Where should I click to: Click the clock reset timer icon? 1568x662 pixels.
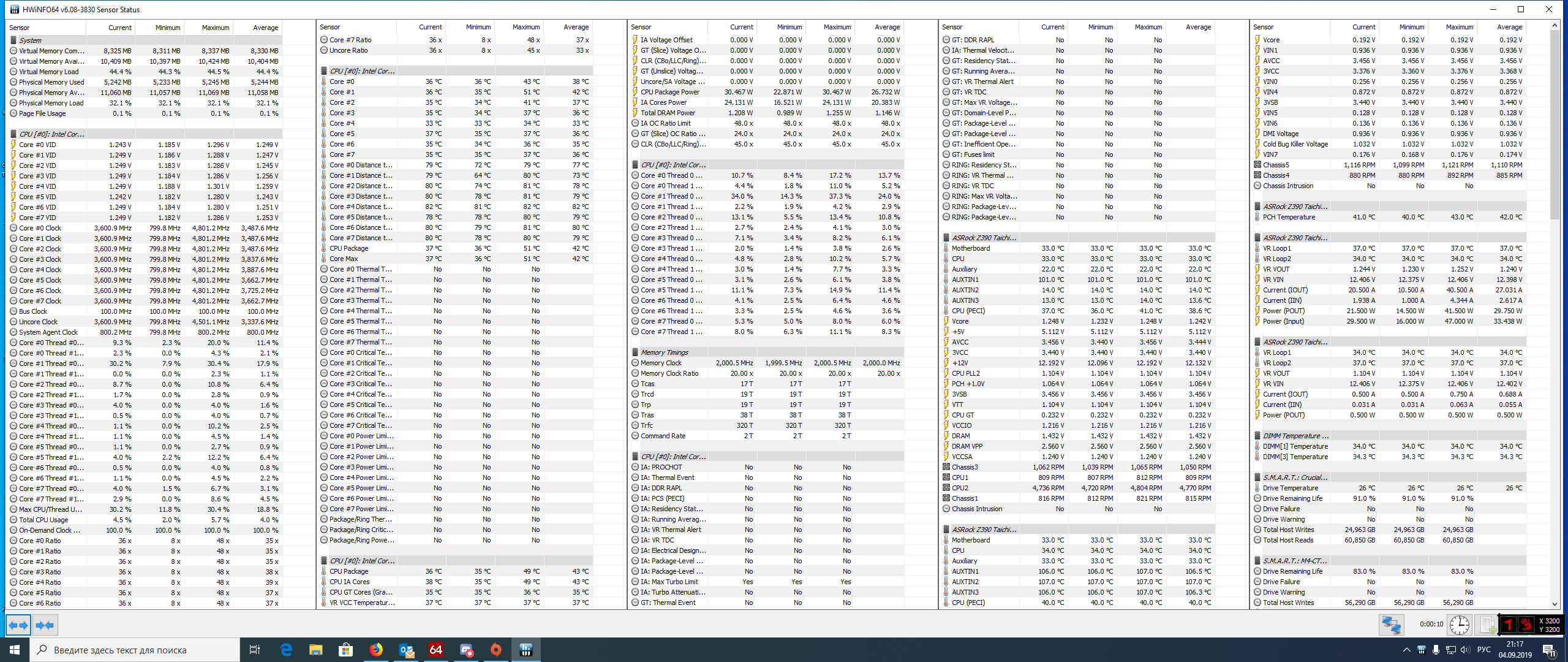pyautogui.click(x=1460, y=625)
